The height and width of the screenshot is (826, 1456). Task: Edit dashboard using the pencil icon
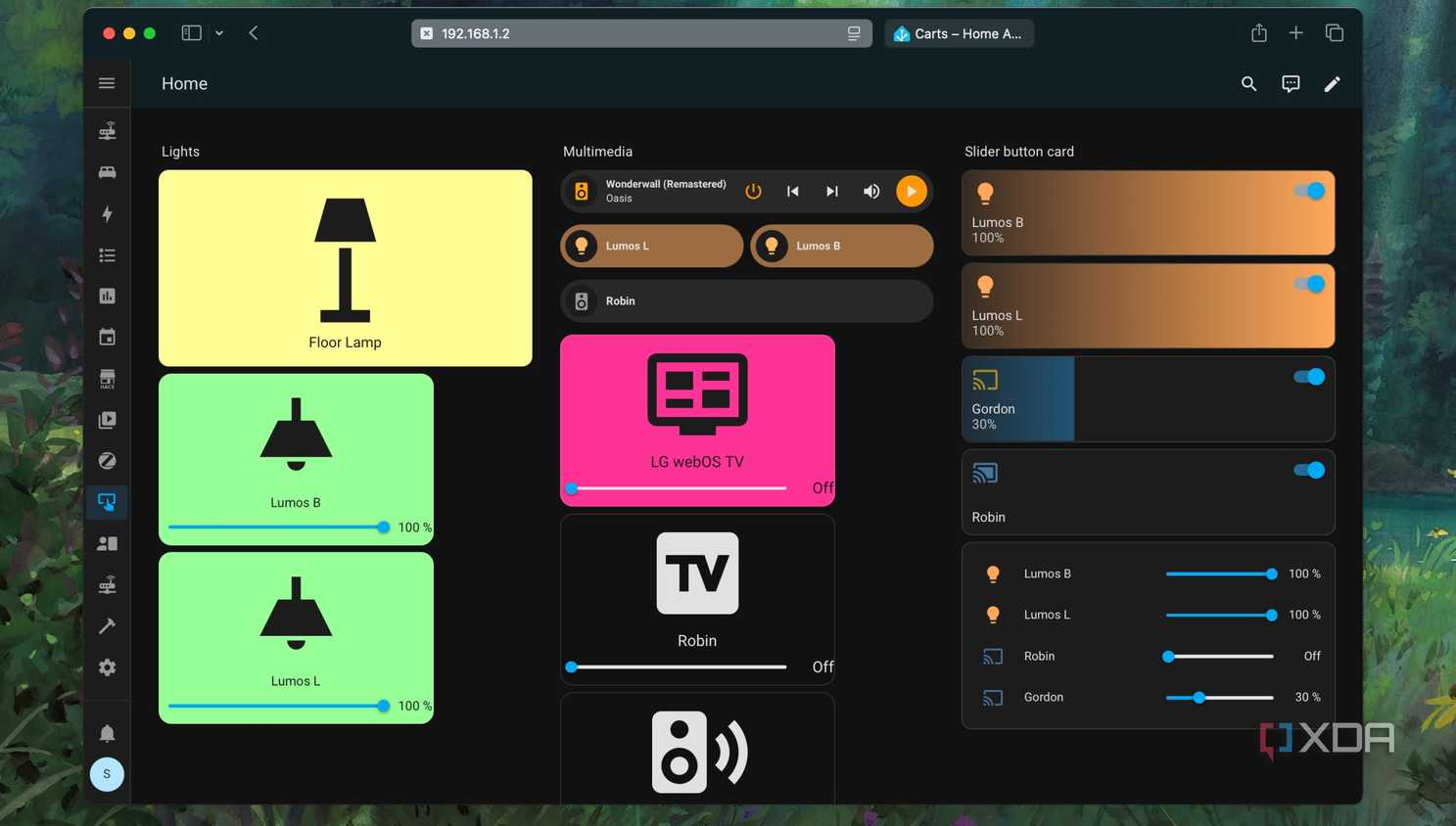pyautogui.click(x=1332, y=84)
